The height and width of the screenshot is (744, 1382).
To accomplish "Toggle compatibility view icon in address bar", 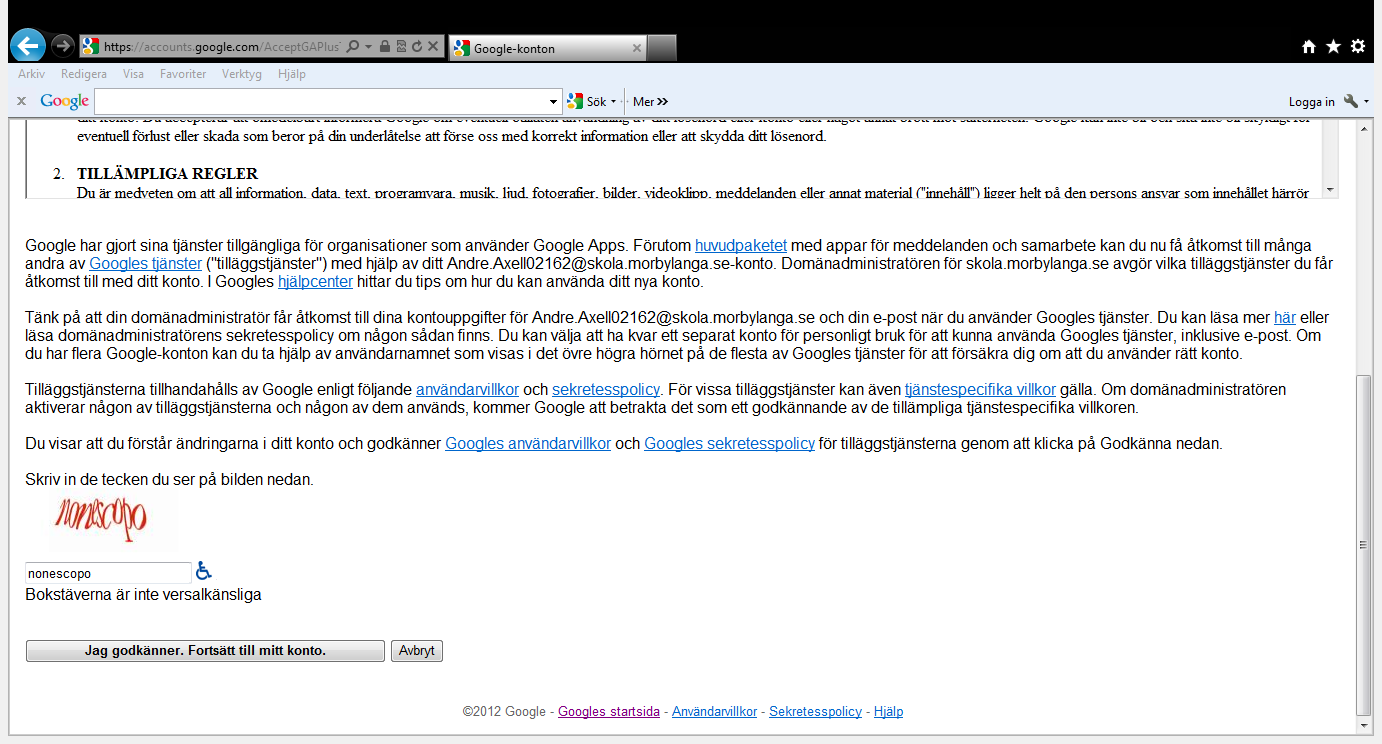I will coord(401,46).
